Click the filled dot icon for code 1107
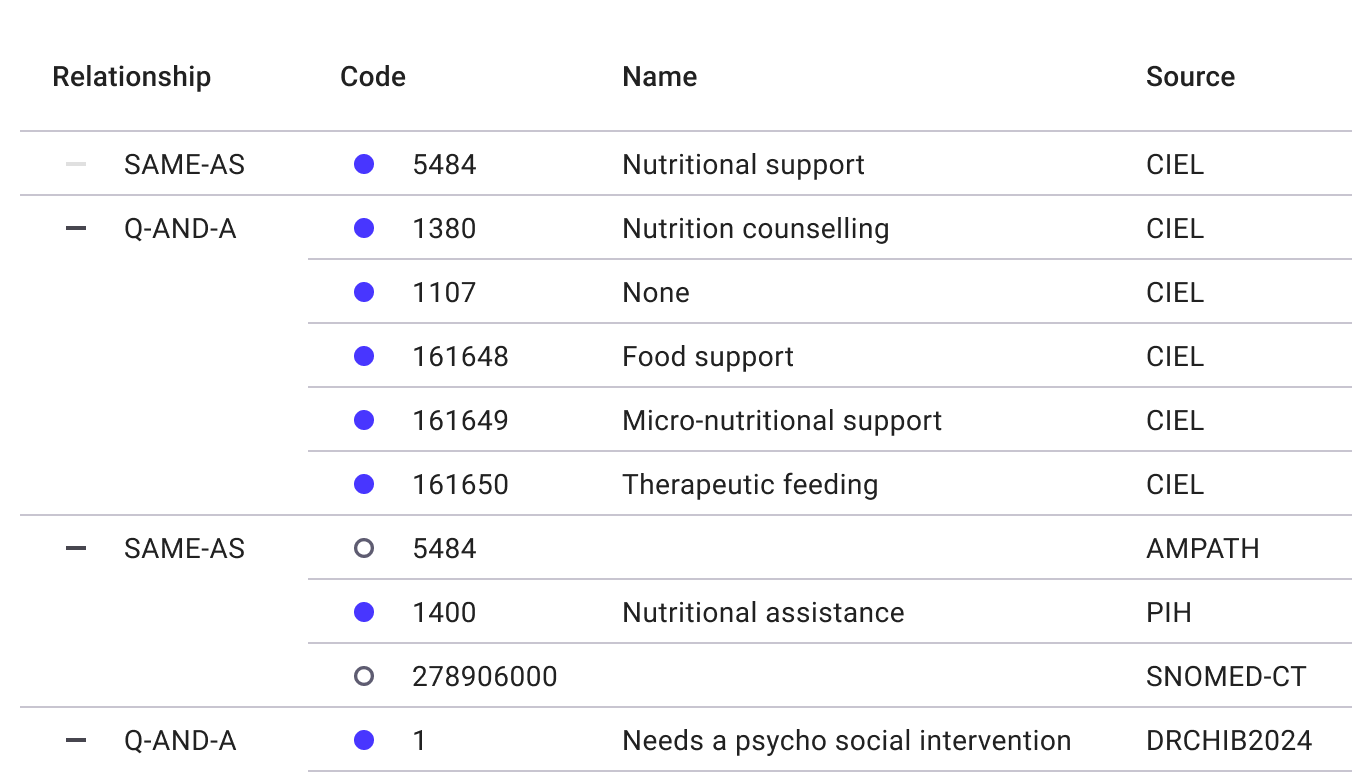This screenshot has width=1368, height=772. pyautogui.click(x=364, y=292)
